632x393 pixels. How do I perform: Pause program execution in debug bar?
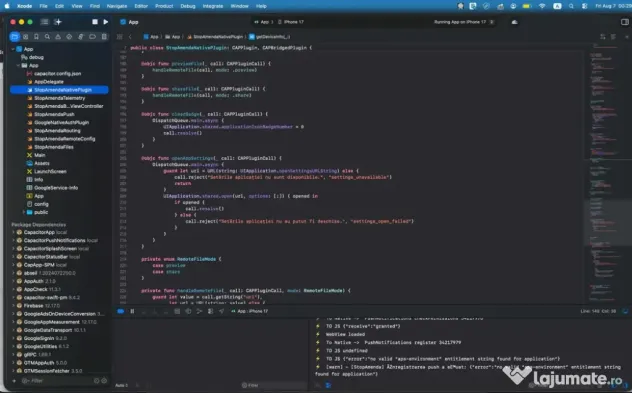tap(132, 311)
